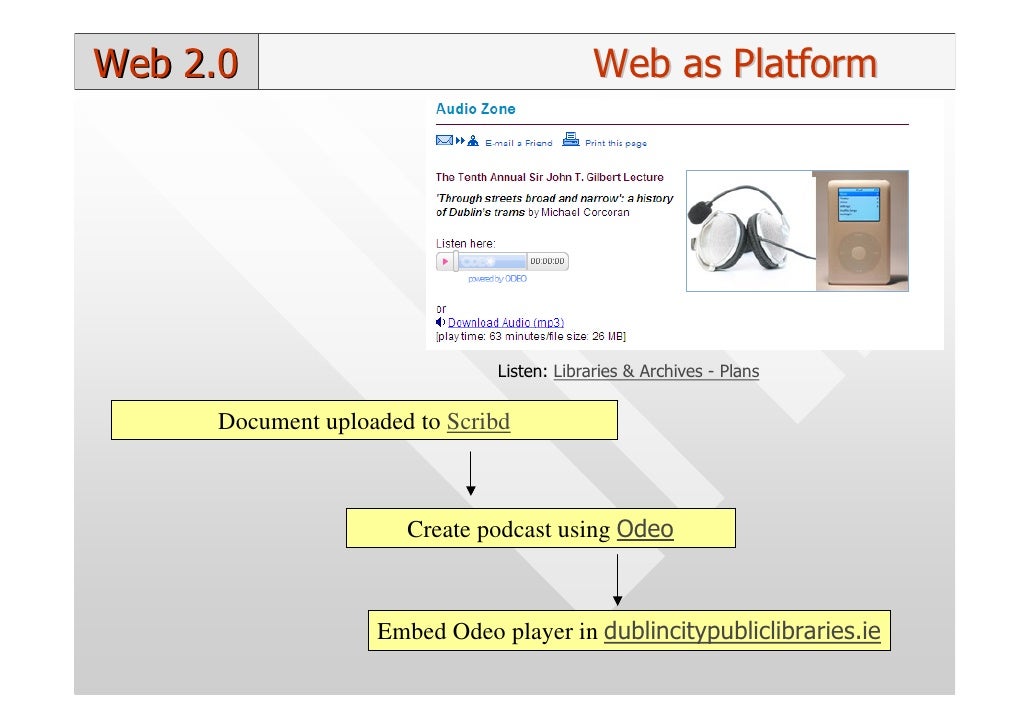Click the Web as Platform title

(735, 63)
